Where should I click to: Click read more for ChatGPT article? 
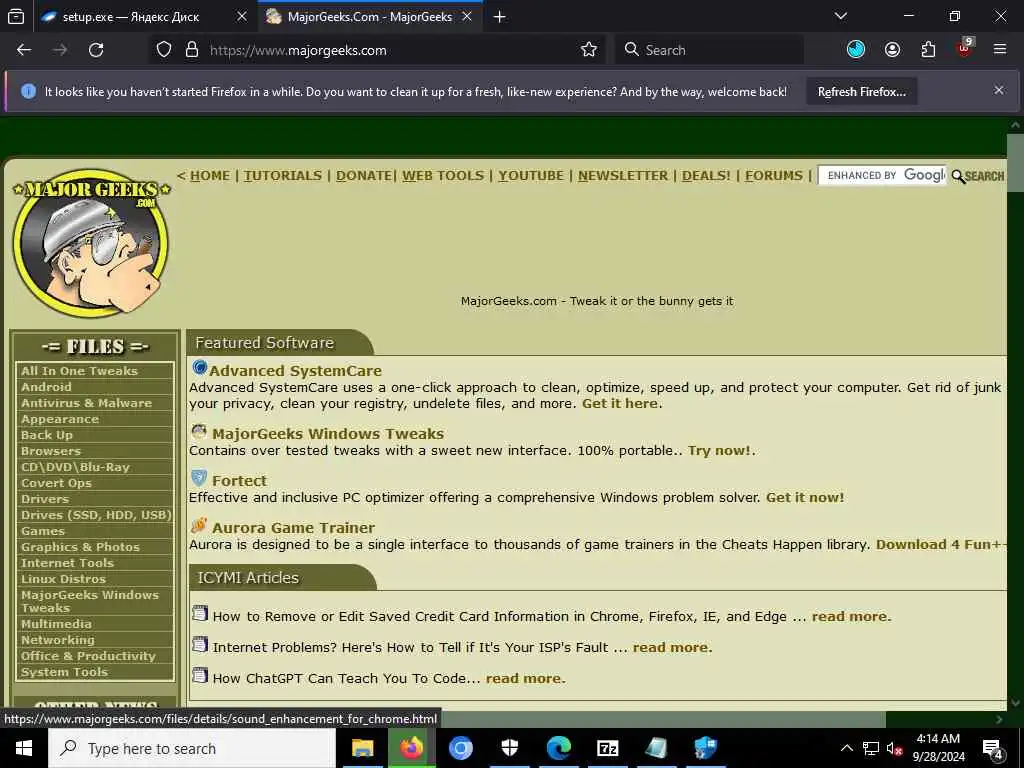pos(524,678)
